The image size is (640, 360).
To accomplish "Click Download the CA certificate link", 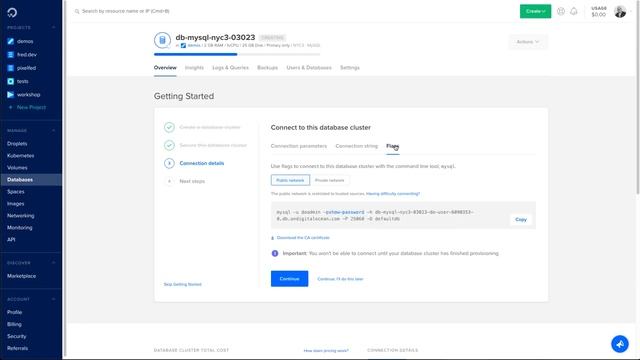I will click(x=303, y=238).
